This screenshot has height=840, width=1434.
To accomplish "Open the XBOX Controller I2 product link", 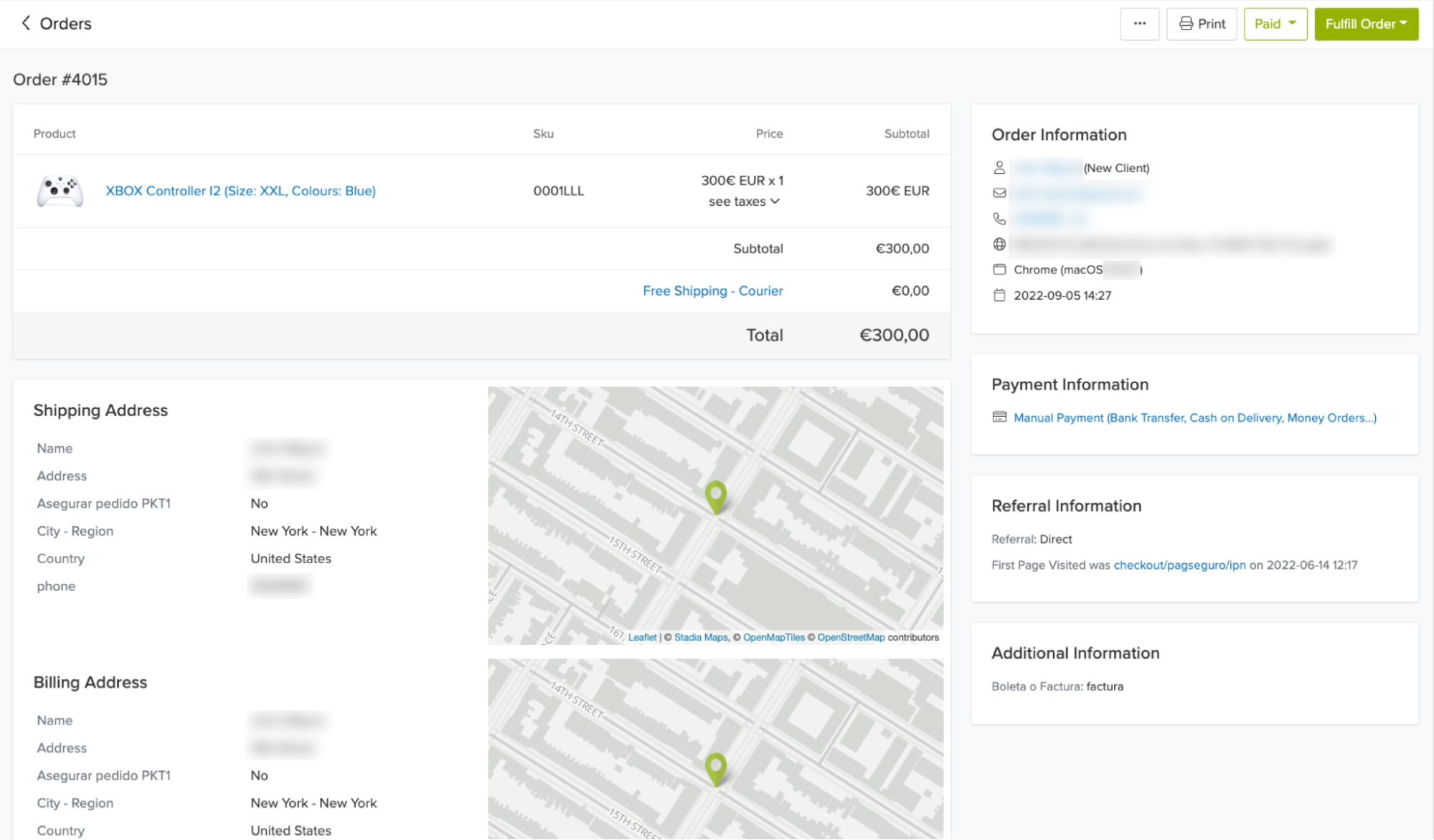I will pos(240,191).
